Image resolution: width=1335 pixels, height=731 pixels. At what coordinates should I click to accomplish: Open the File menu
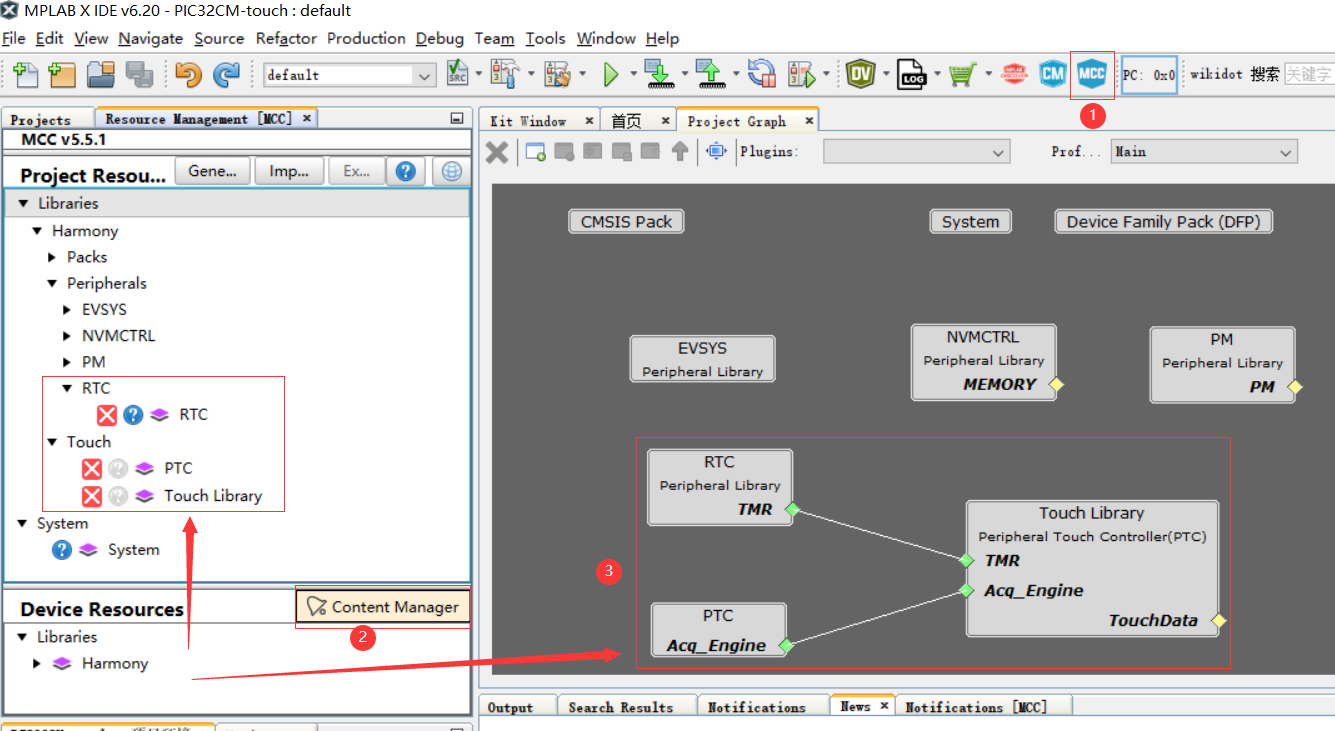(x=14, y=39)
